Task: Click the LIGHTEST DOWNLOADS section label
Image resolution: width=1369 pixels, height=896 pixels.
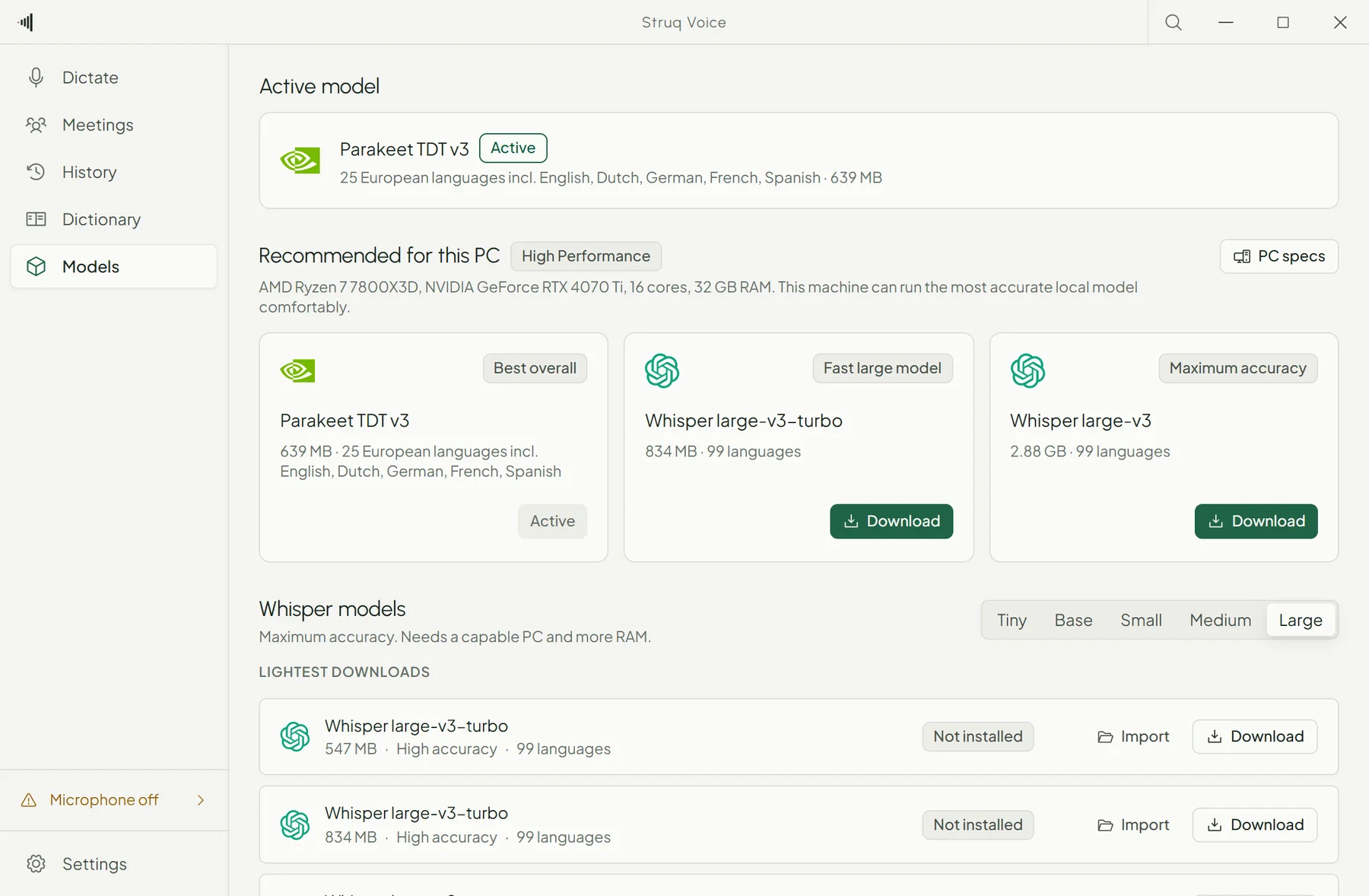Action: [345, 672]
